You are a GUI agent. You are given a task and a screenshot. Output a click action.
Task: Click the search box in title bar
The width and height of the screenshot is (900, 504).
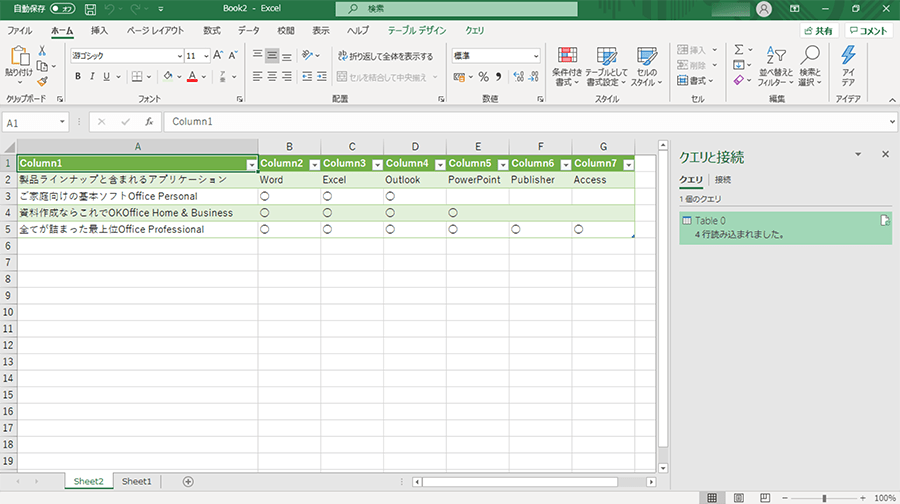(456, 9)
